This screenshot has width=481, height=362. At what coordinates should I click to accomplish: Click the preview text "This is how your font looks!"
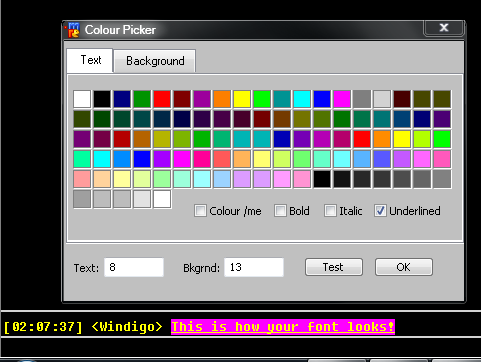283,327
